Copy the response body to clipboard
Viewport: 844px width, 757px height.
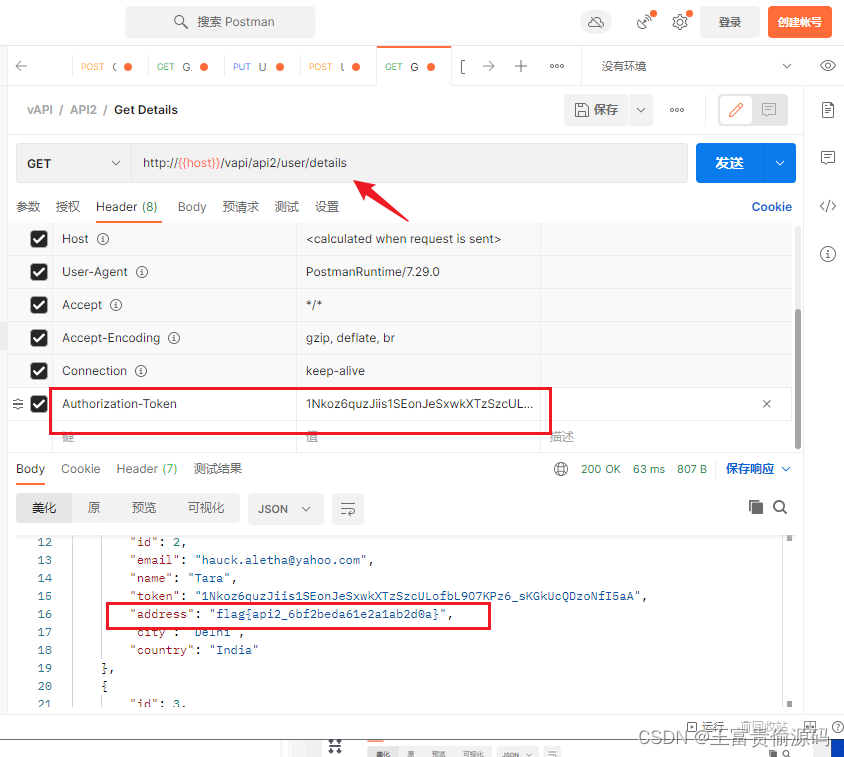[x=756, y=507]
